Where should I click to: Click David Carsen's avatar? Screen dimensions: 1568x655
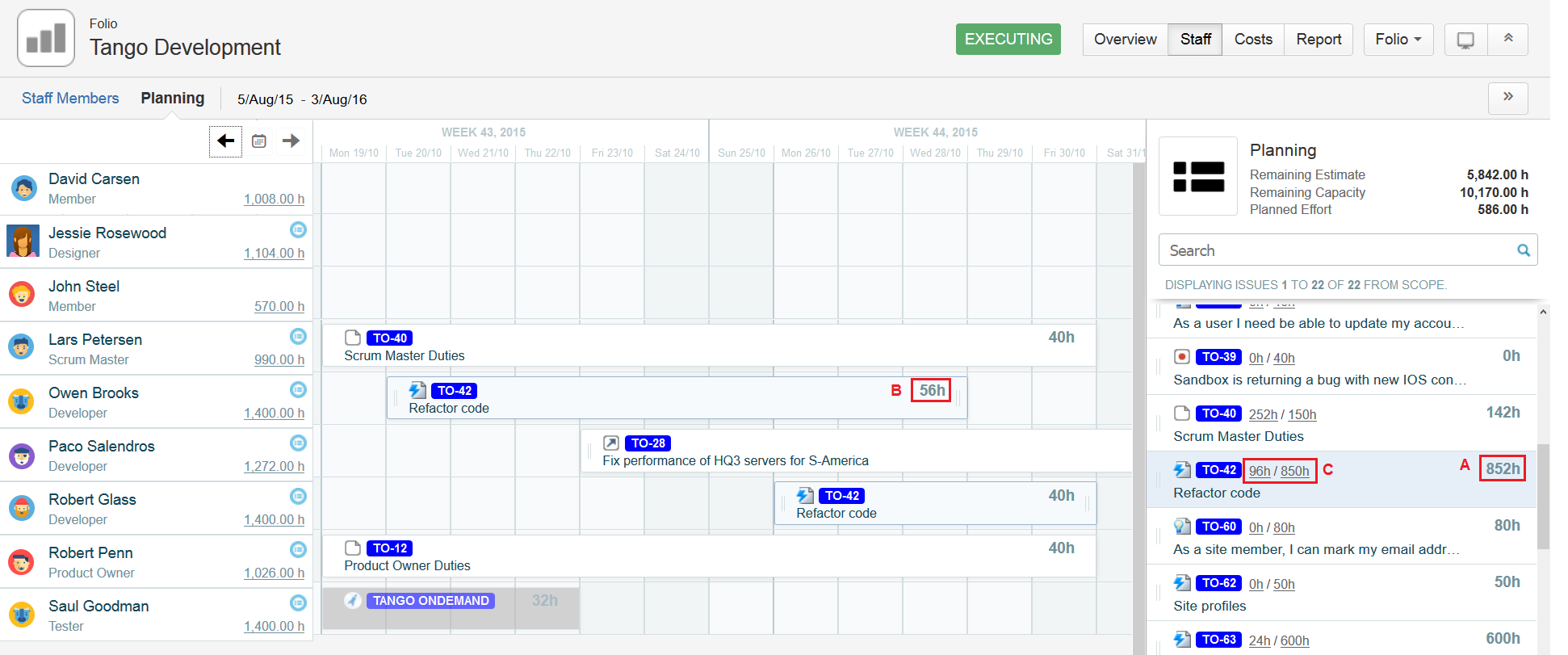[23, 188]
